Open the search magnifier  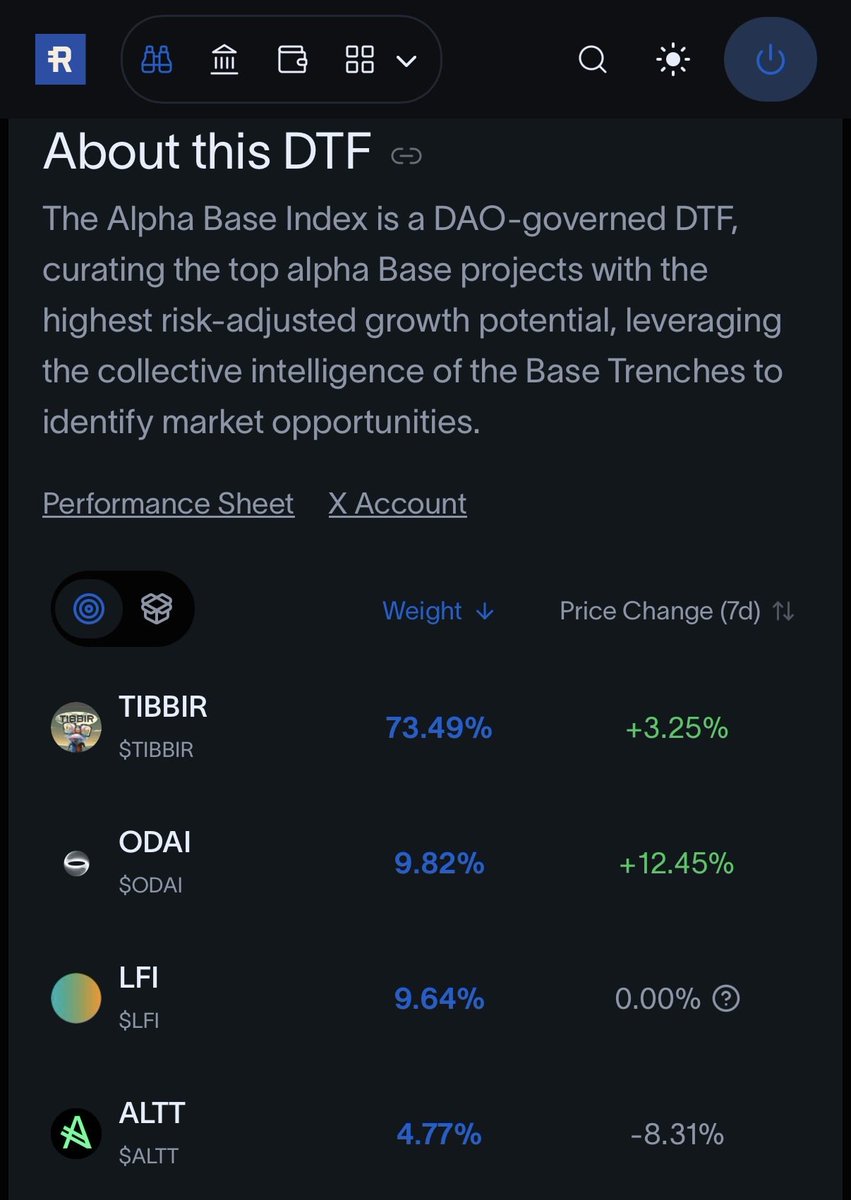(593, 60)
